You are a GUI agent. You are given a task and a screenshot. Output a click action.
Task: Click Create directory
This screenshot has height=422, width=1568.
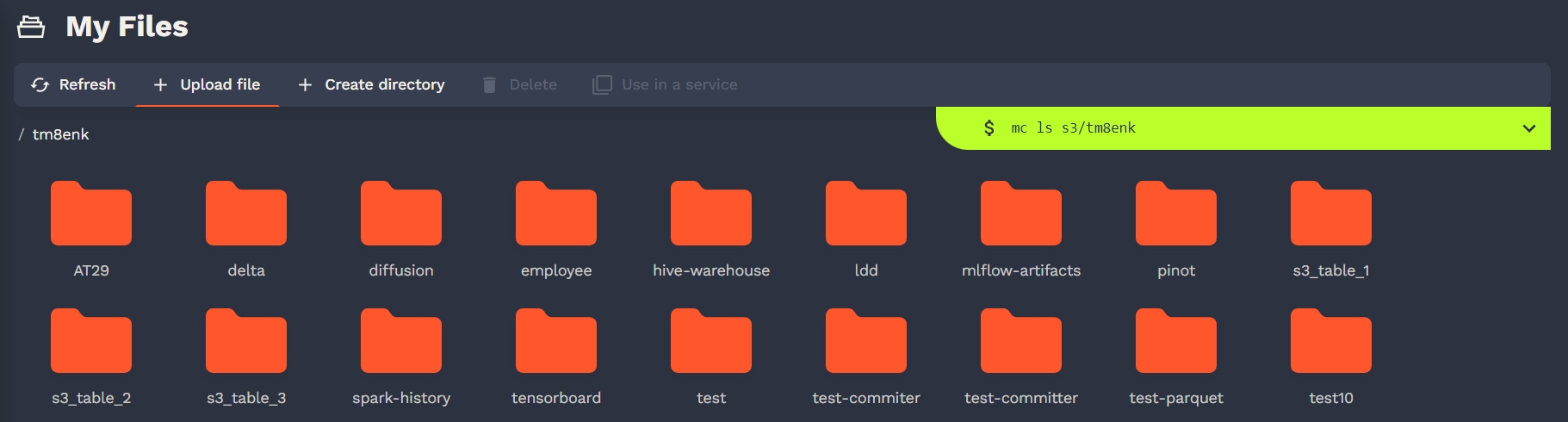[x=371, y=84]
